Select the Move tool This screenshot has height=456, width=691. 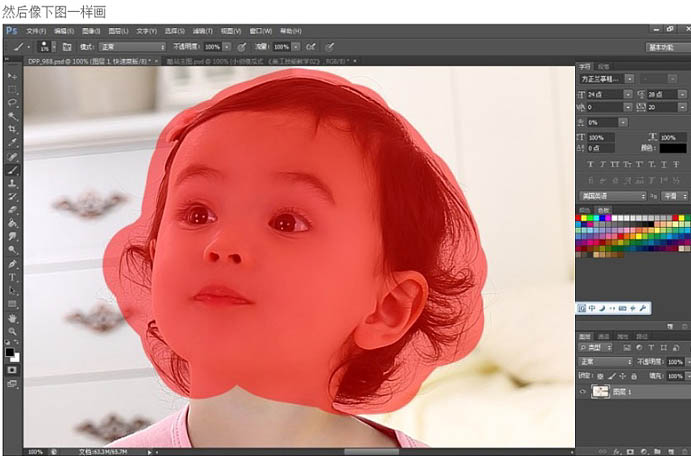pyautogui.click(x=12, y=76)
